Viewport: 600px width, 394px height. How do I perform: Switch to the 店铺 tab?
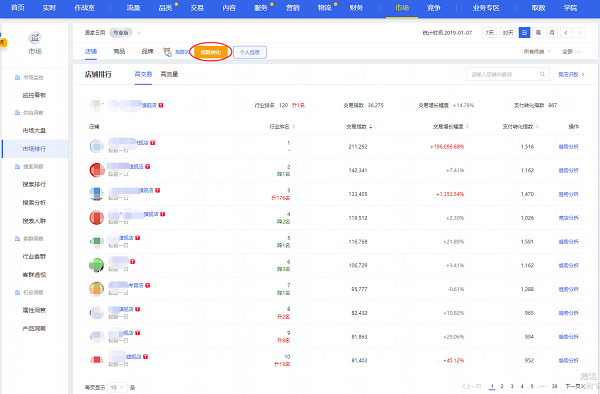click(x=91, y=51)
